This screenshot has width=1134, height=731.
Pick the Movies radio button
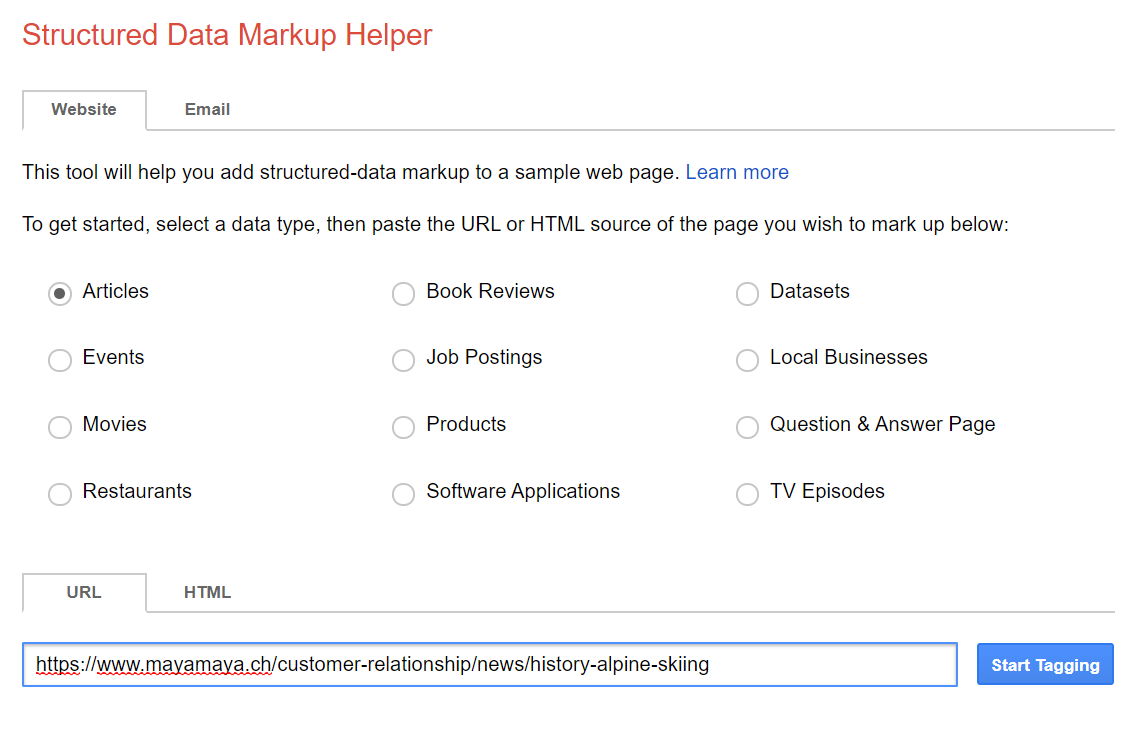pos(60,427)
